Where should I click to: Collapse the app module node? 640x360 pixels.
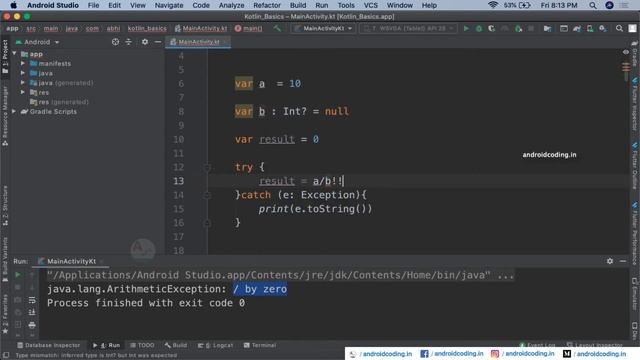click(14, 53)
